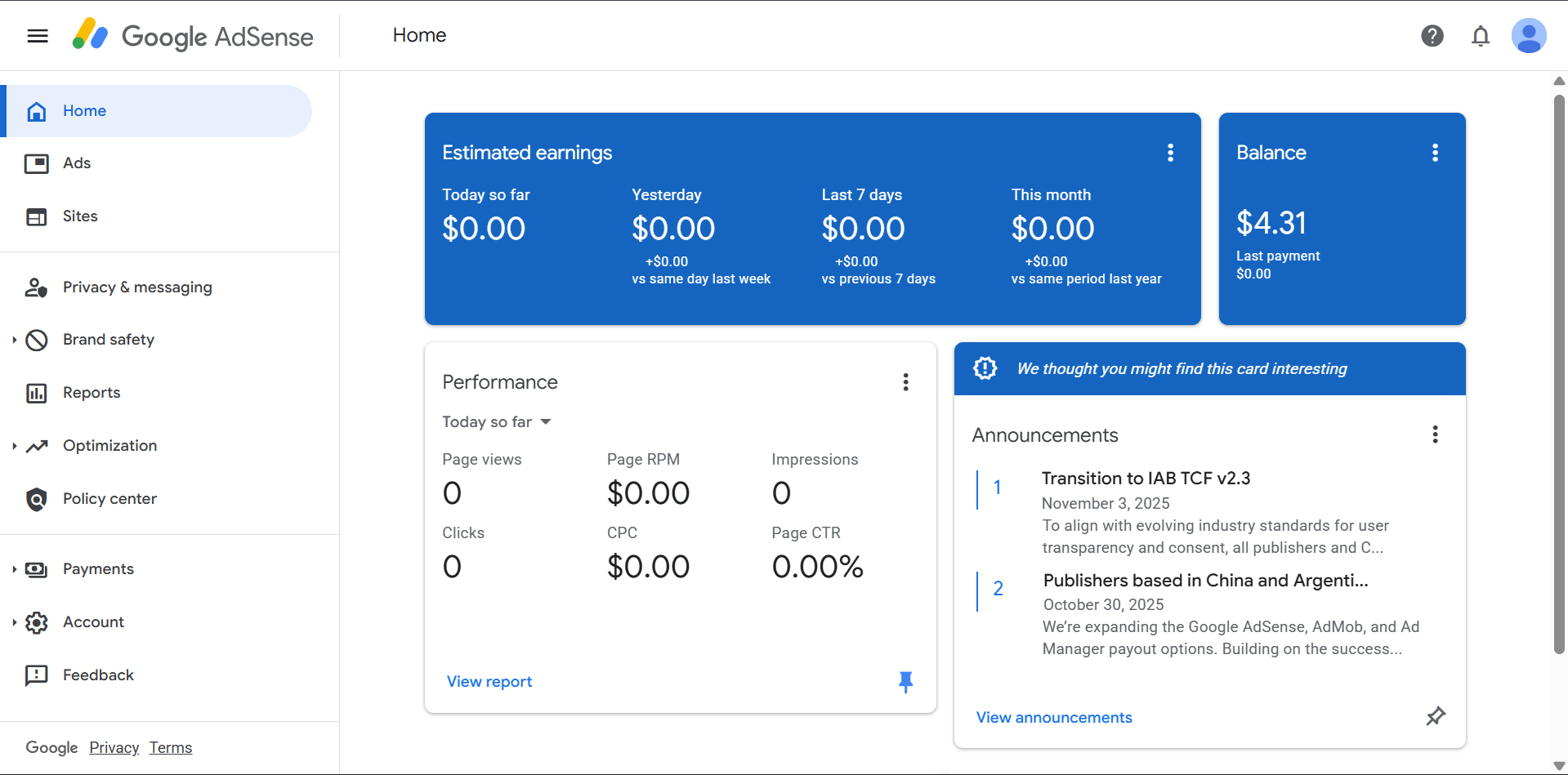Go to Reports in sidebar
Screen dimensions: 1568x775
click(x=92, y=393)
